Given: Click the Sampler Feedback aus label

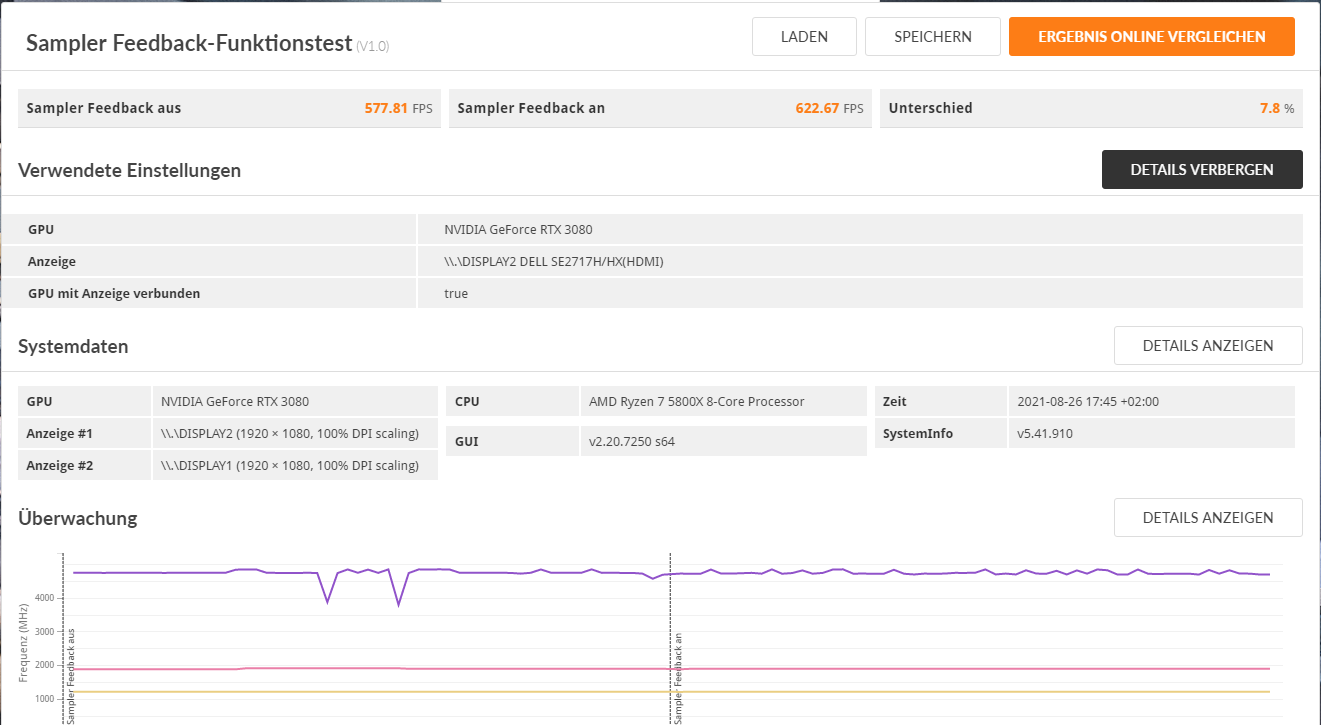Looking at the screenshot, I should coord(104,108).
